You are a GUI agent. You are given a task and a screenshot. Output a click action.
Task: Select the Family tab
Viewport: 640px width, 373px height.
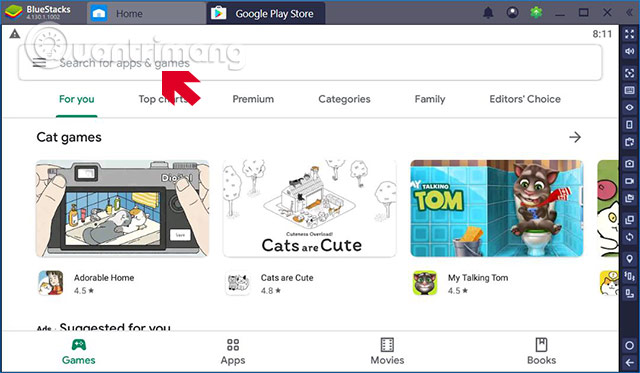tap(430, 99)
